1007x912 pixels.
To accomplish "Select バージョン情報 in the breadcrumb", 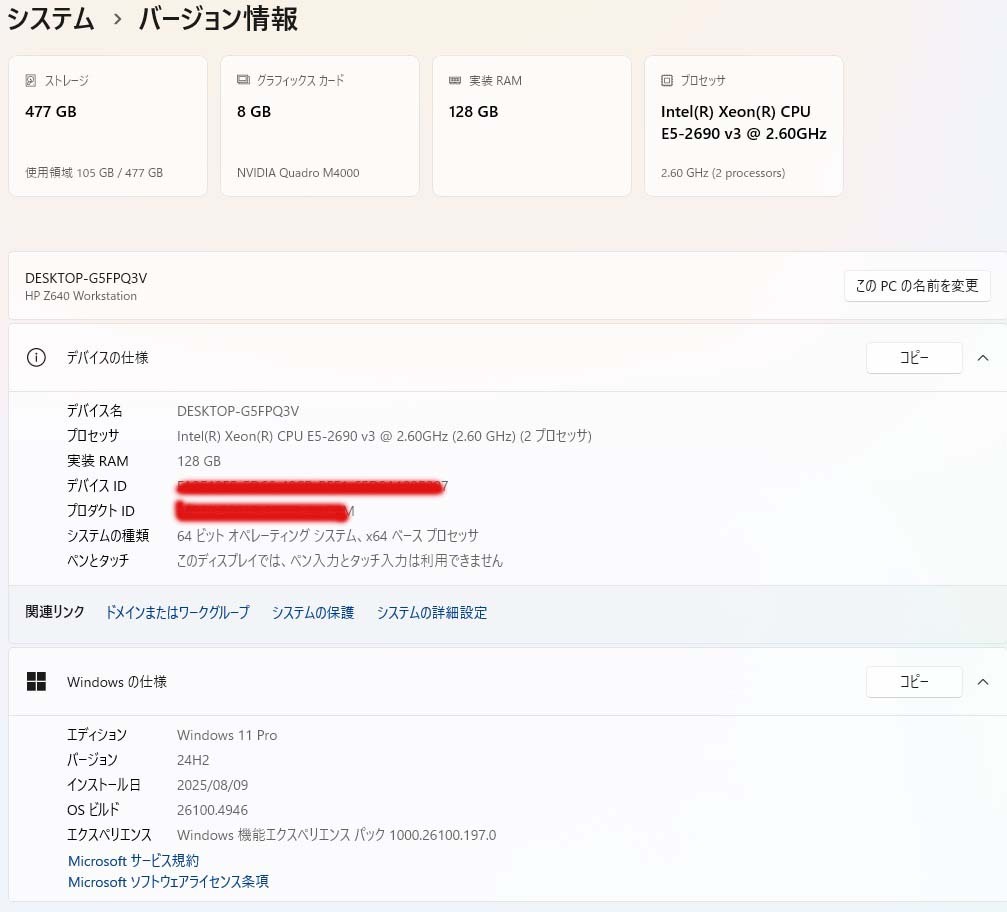I will click(x=216, y=19).
